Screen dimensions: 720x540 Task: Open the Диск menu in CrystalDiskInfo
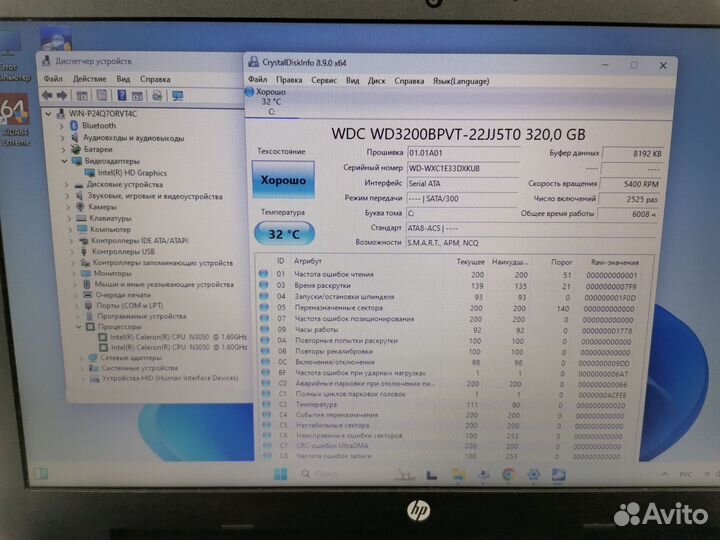[376, 81]
